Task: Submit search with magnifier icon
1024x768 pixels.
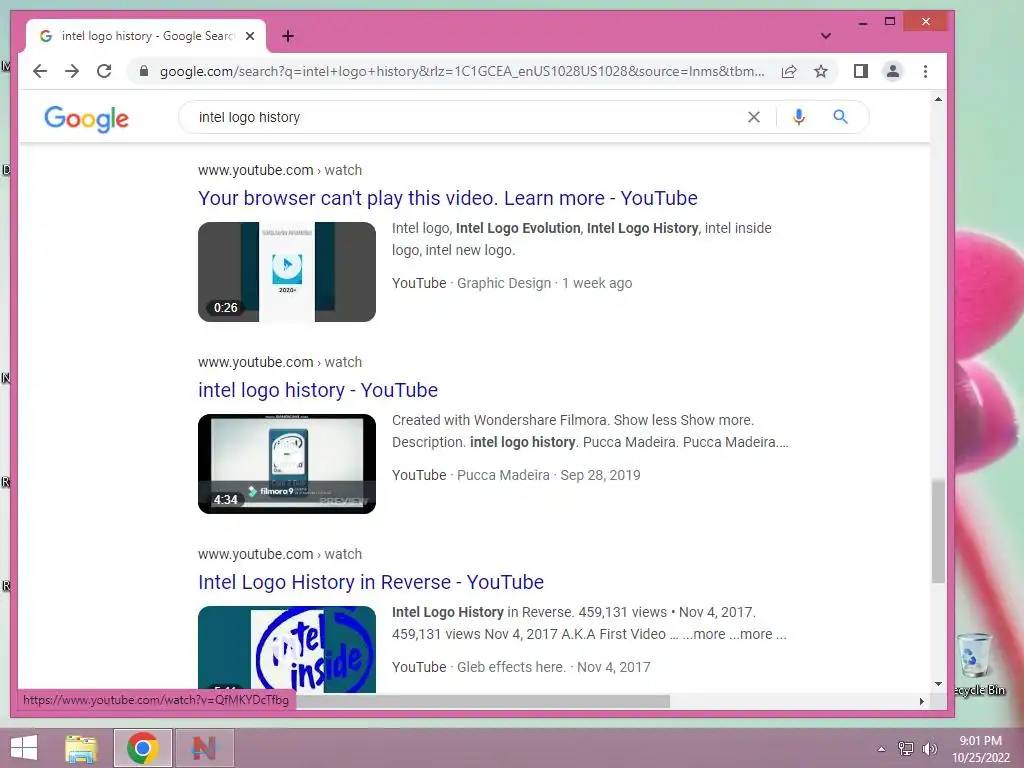Action: [x=840, y=117]
